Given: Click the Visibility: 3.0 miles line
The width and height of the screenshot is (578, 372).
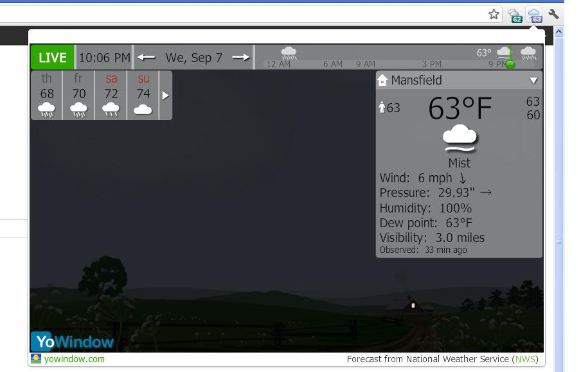Looking at the screenshot, I should coord(432,238).
